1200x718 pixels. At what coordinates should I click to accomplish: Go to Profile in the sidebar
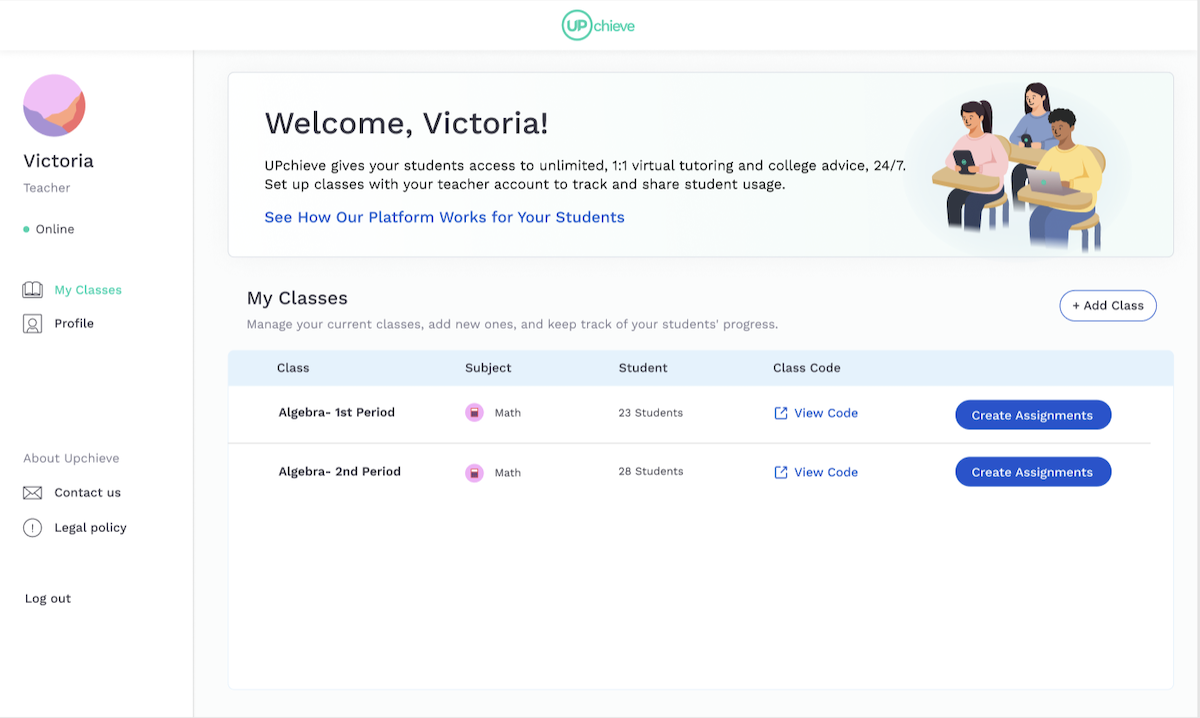click(x=74, y=324)
